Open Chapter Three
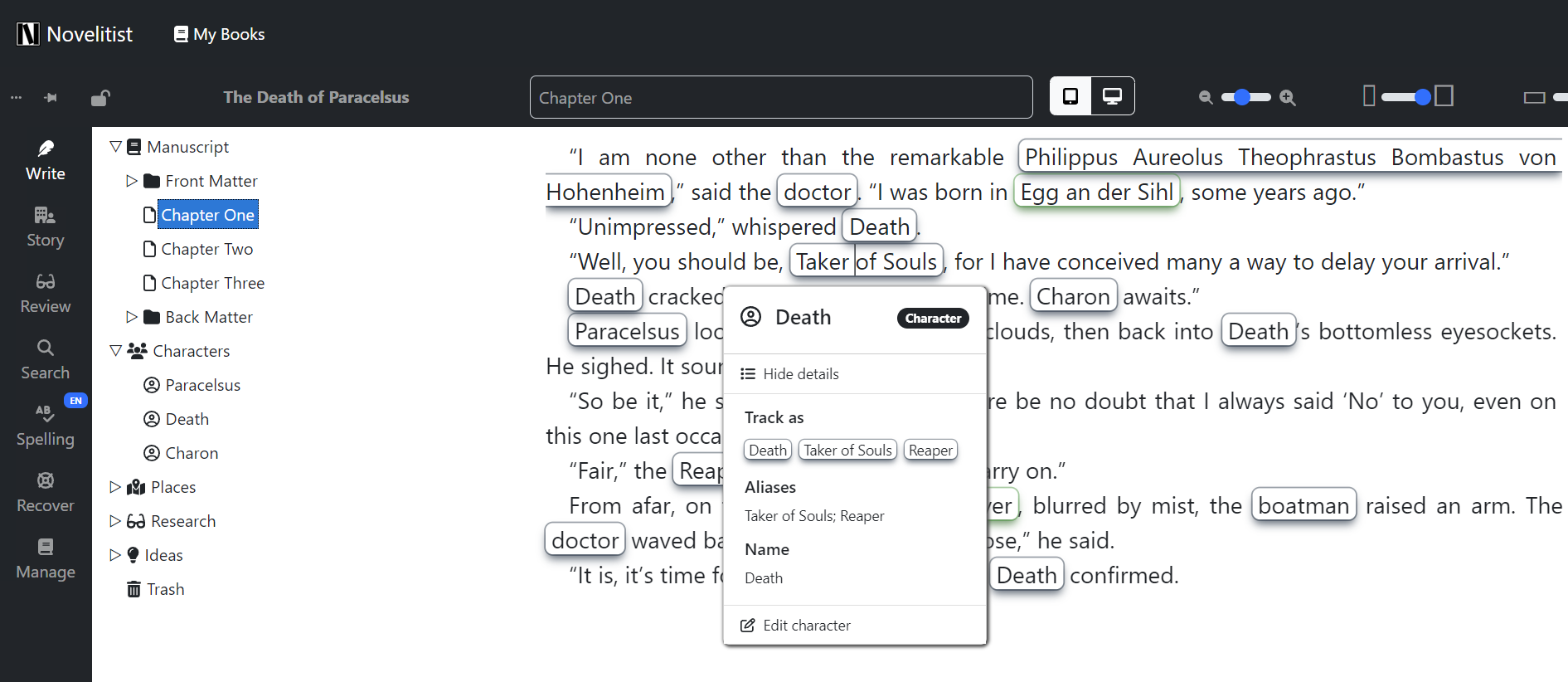The height and width of the screenshot is (682, 1568). pos(204,283)
